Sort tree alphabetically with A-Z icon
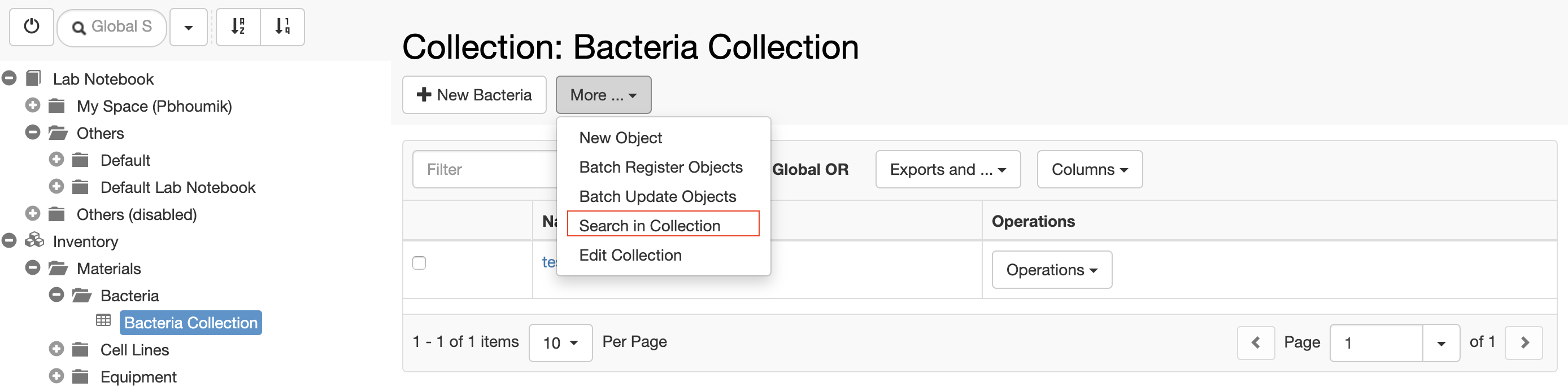1568x387 pixels. tap(238, 27)
